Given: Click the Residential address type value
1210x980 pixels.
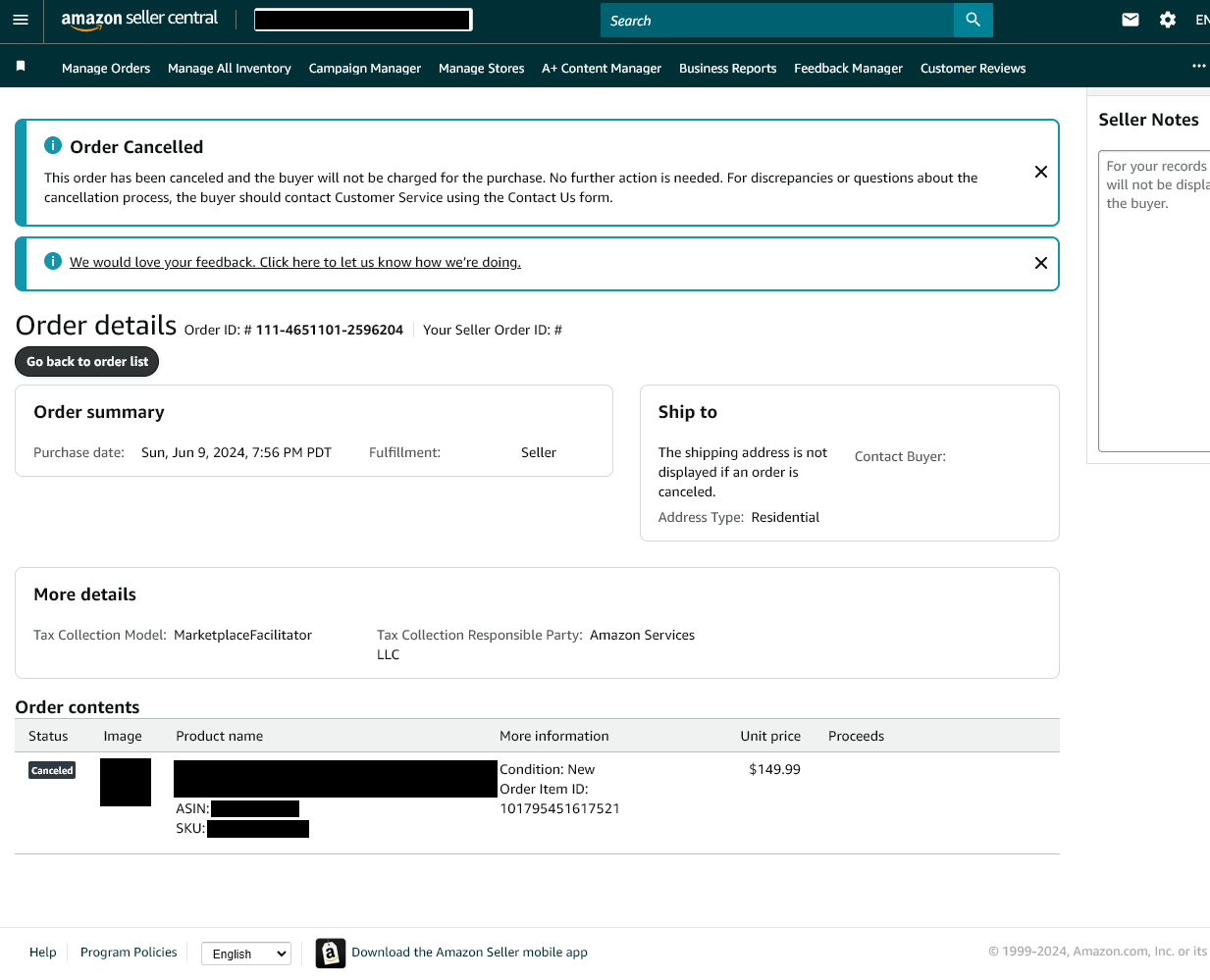Looking at the screenshot, I should [785, 517].
